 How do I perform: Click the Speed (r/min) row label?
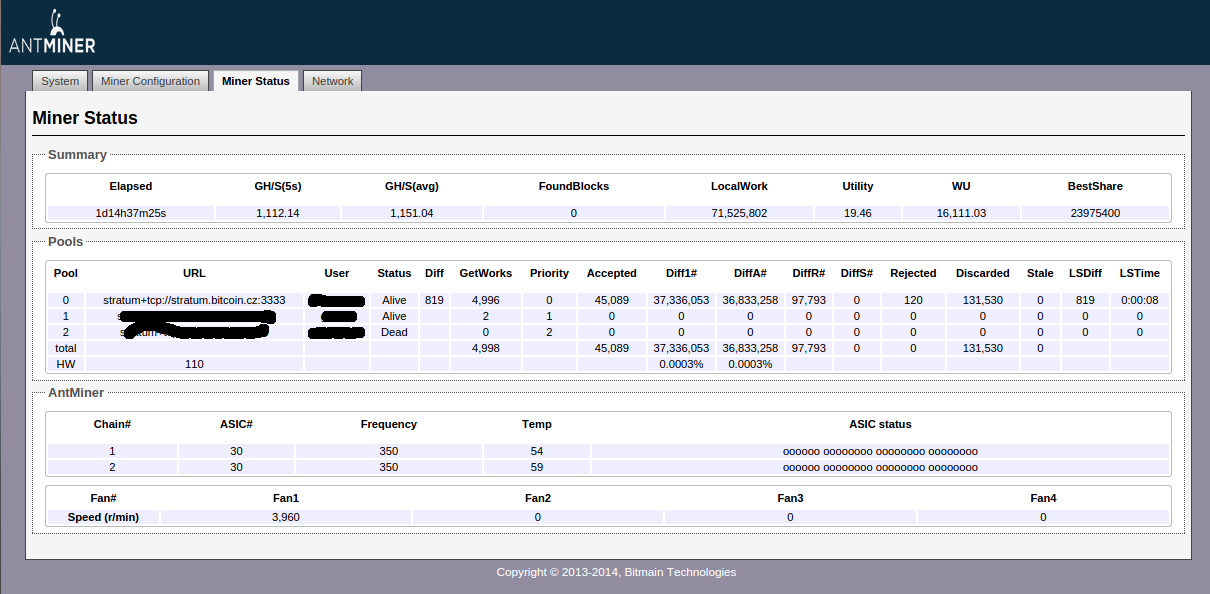click(x=103, y=517)
